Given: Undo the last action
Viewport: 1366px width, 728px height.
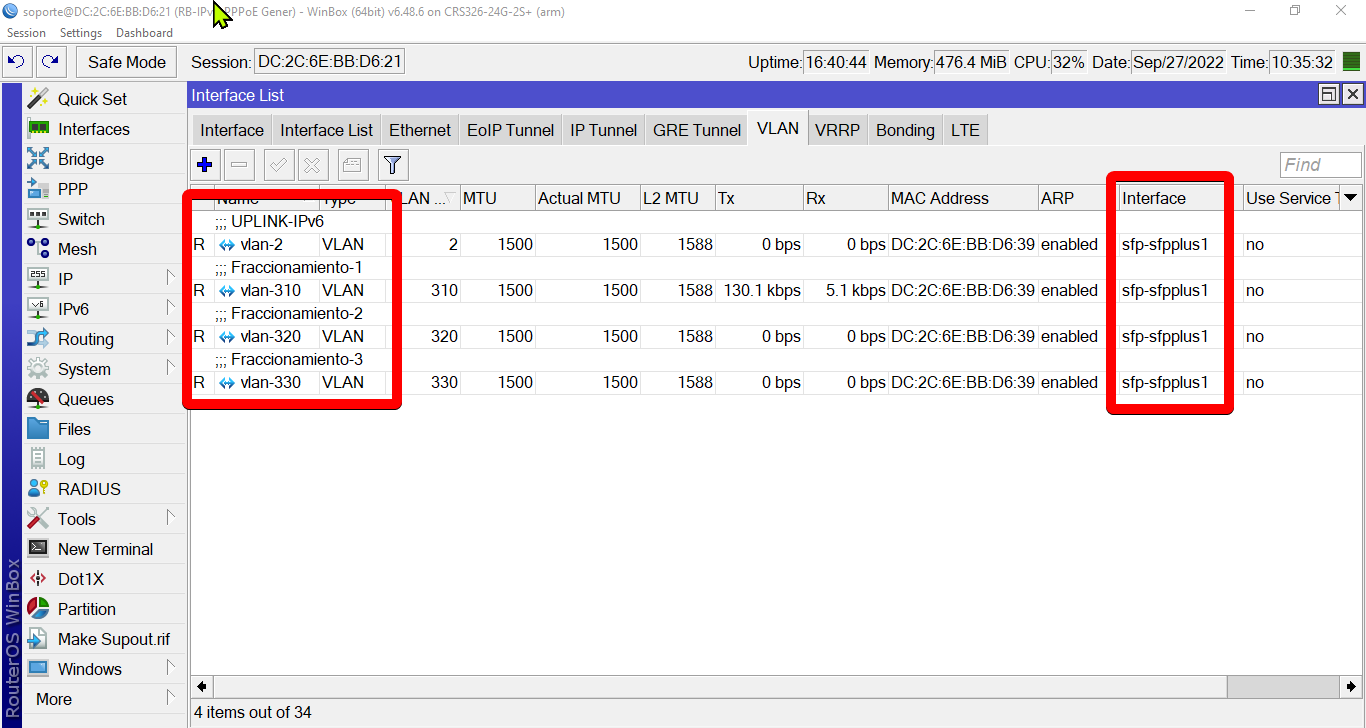Looking at the screenshot, I should pos(16,61).
